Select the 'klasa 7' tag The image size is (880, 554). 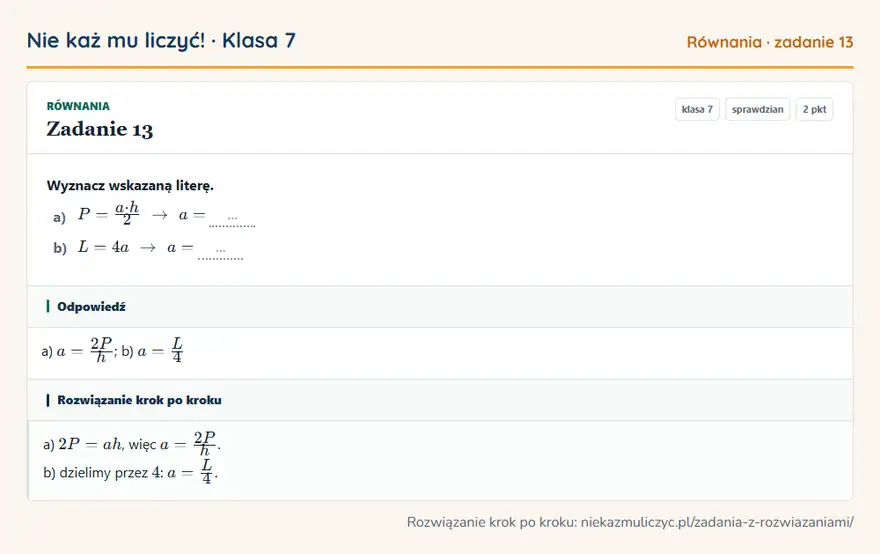coord(697,109)
